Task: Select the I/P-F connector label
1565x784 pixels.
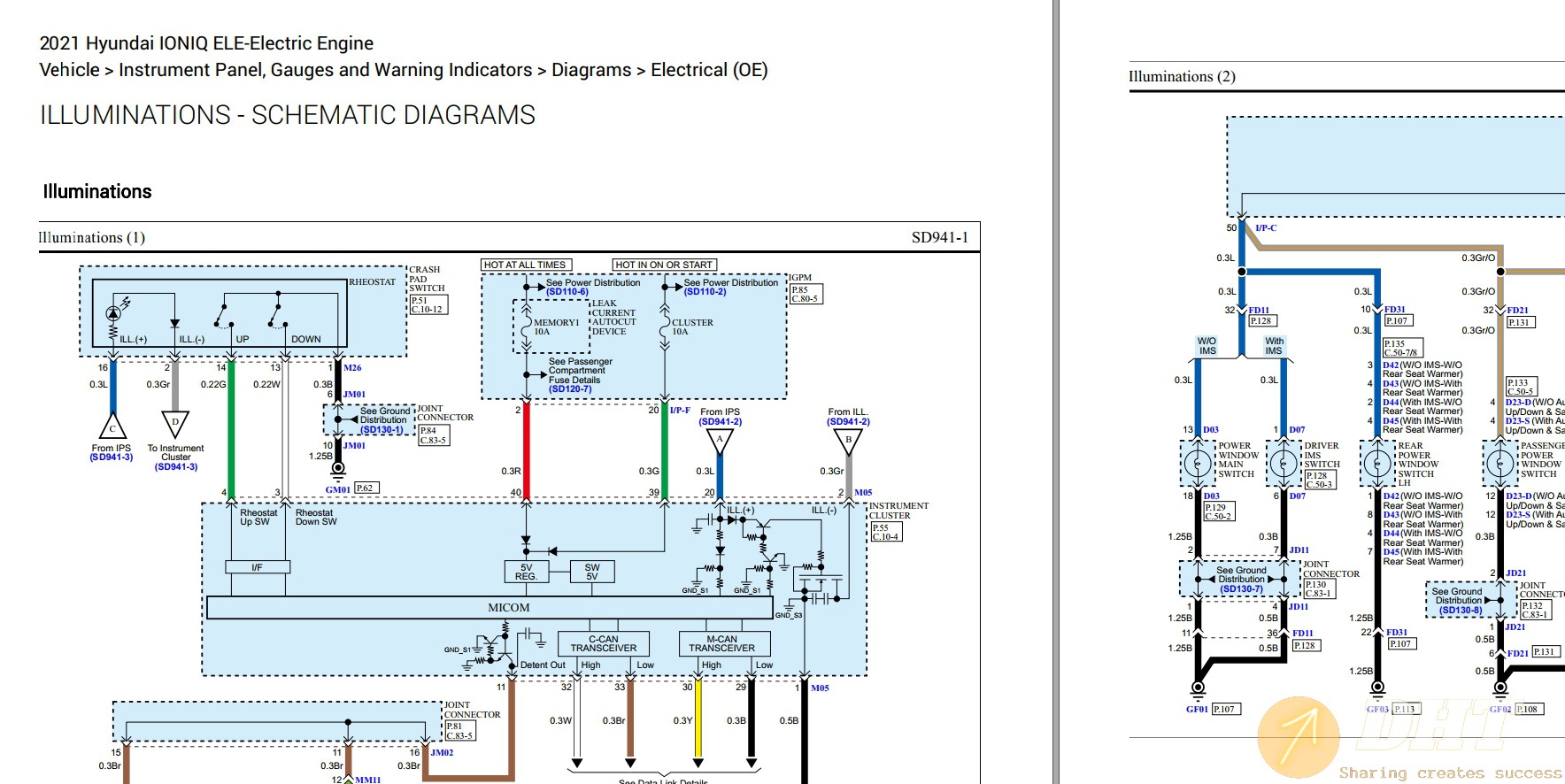Action: [680, 411]
